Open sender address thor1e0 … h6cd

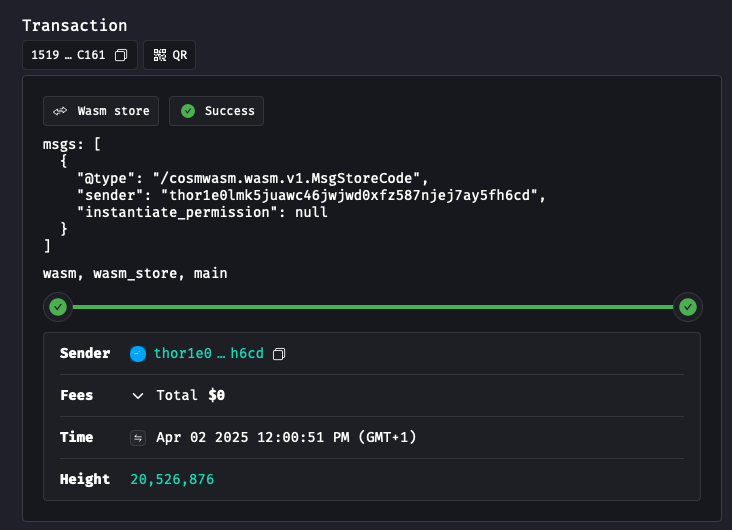pos(209,353)
